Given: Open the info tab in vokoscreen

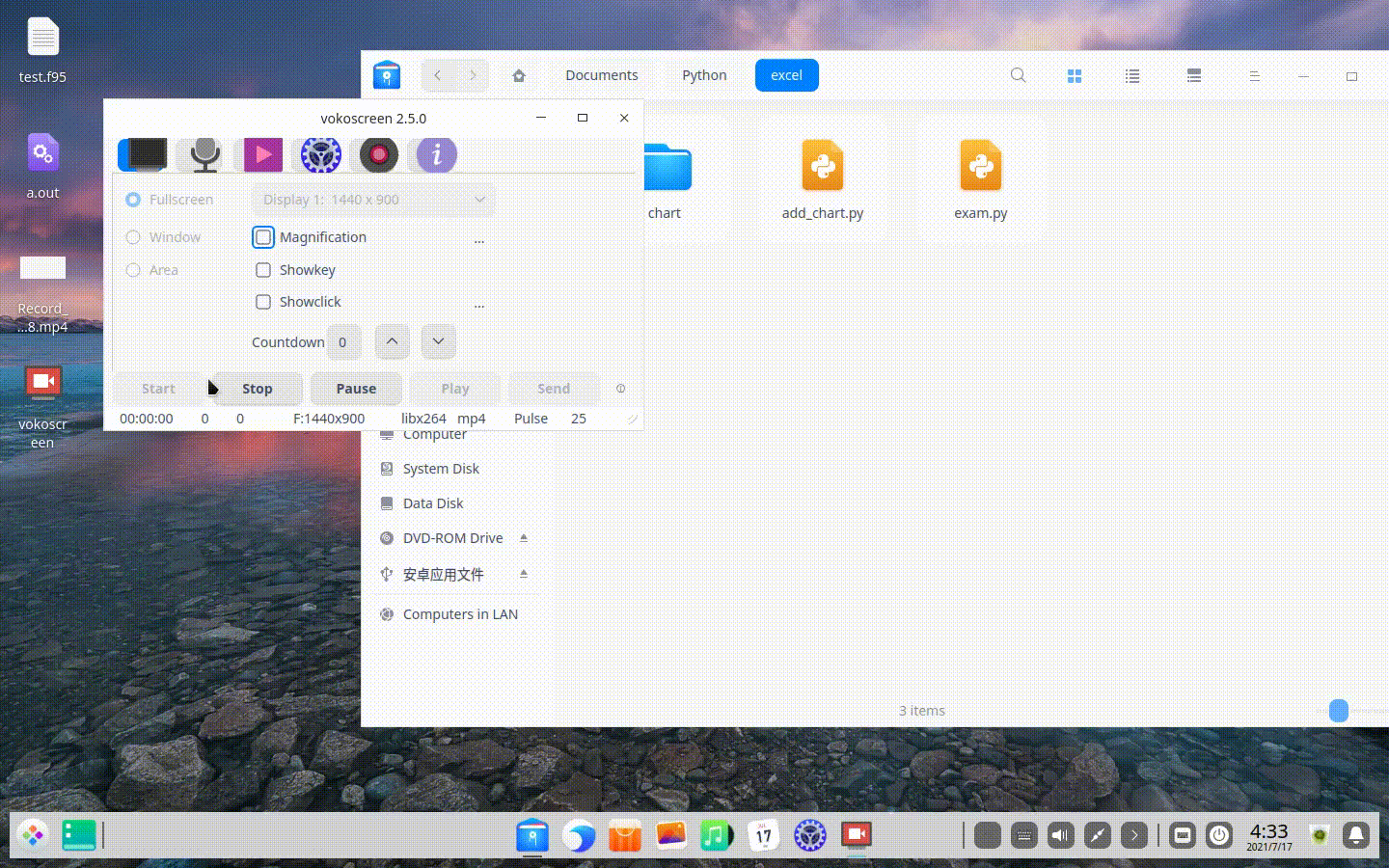Looking at the screenshot, I should [437, 154].
